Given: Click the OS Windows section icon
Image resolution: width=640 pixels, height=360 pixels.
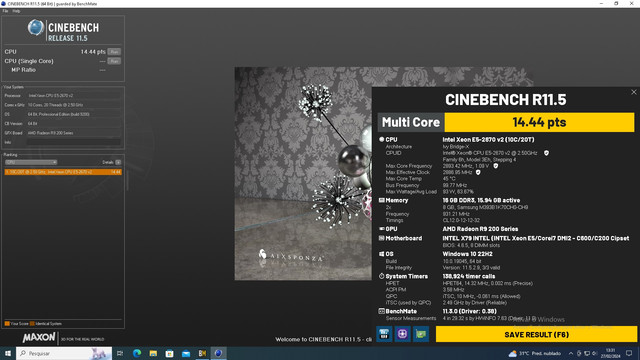Looking at the screenshot, I should pos(382,254).
